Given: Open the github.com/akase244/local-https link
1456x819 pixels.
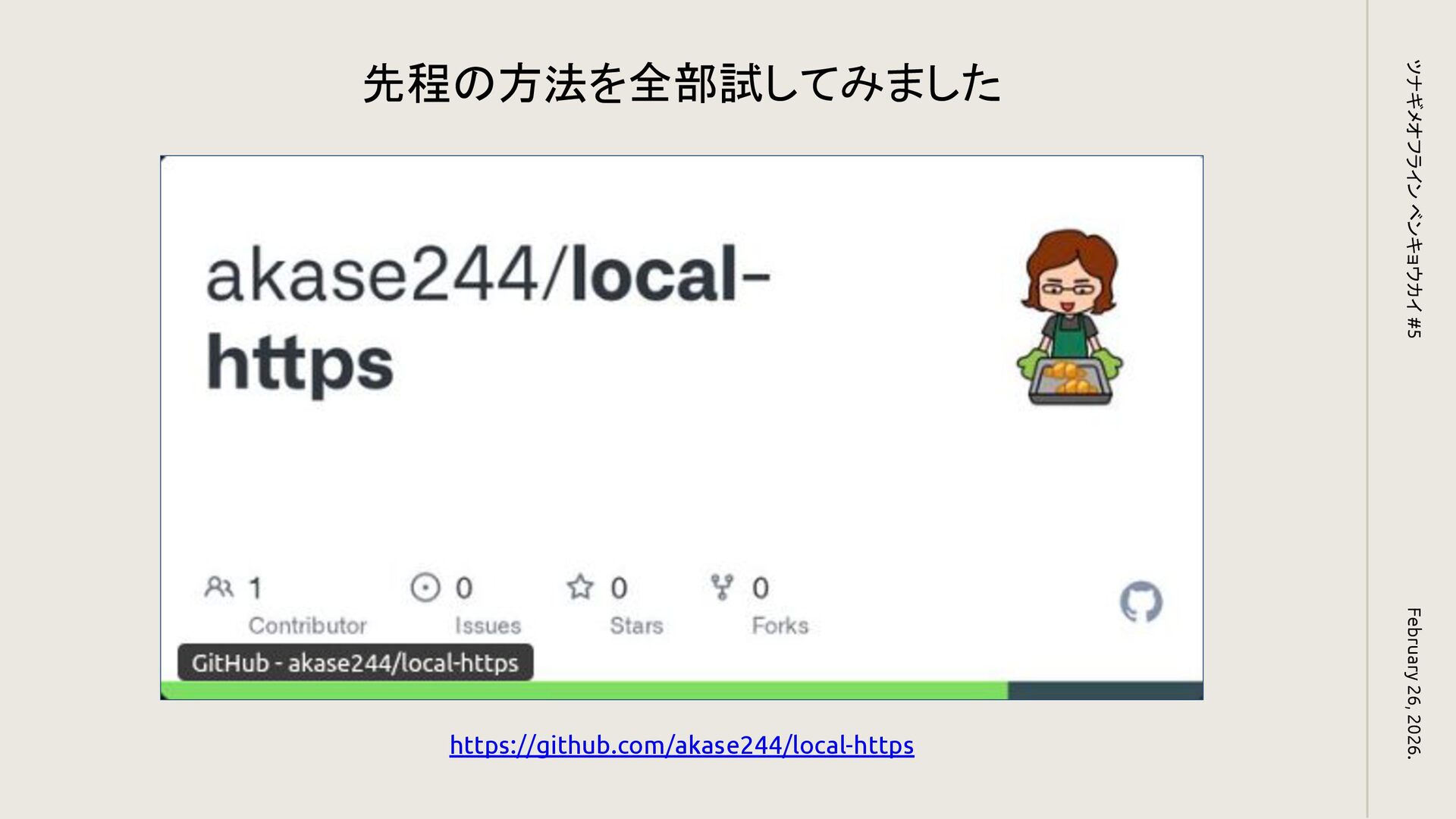Looking at the screenshot, I should [682, 745].
